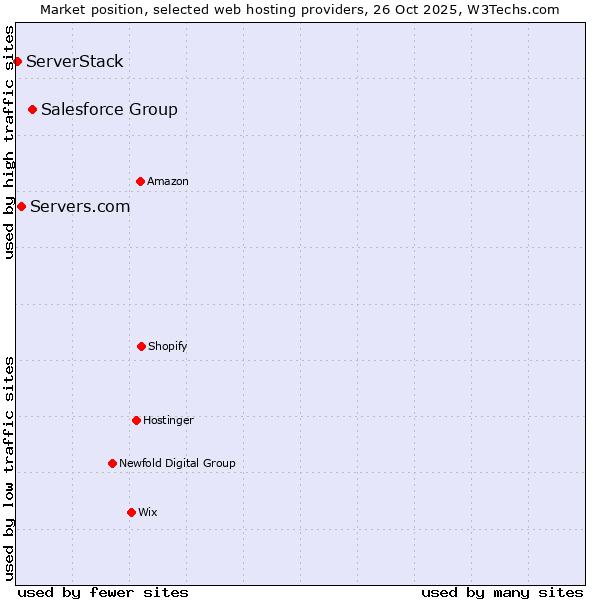Click the Amazon label text

click(x=168, y=181)
